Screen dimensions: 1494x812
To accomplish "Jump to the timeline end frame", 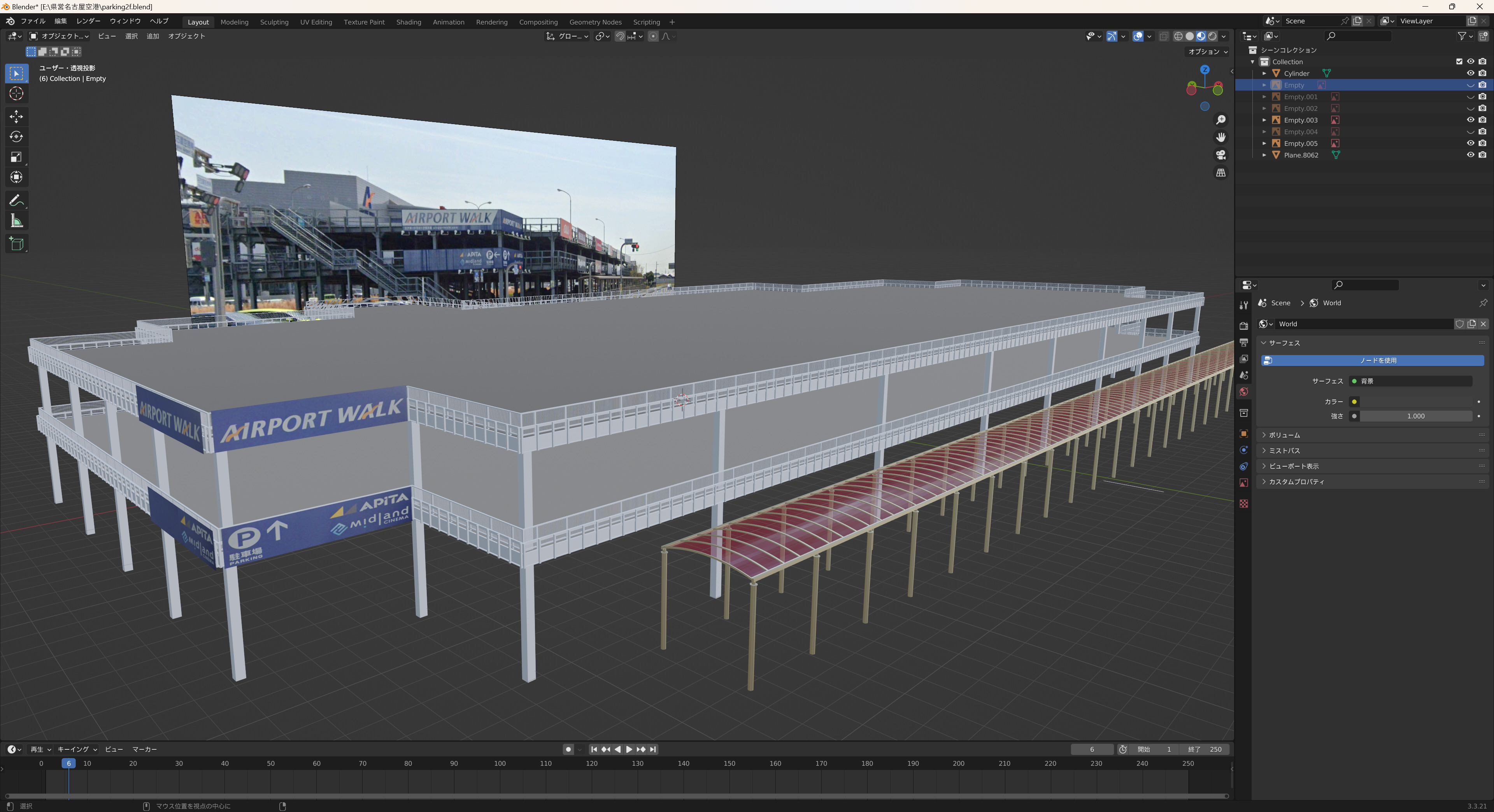I will click(653, 749).
